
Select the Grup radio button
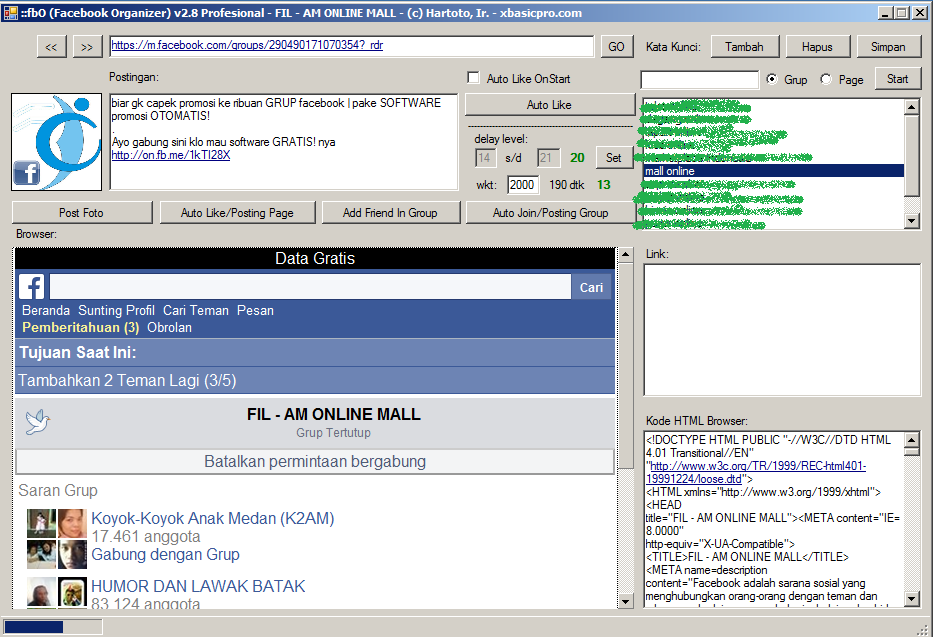click(772, 79)
